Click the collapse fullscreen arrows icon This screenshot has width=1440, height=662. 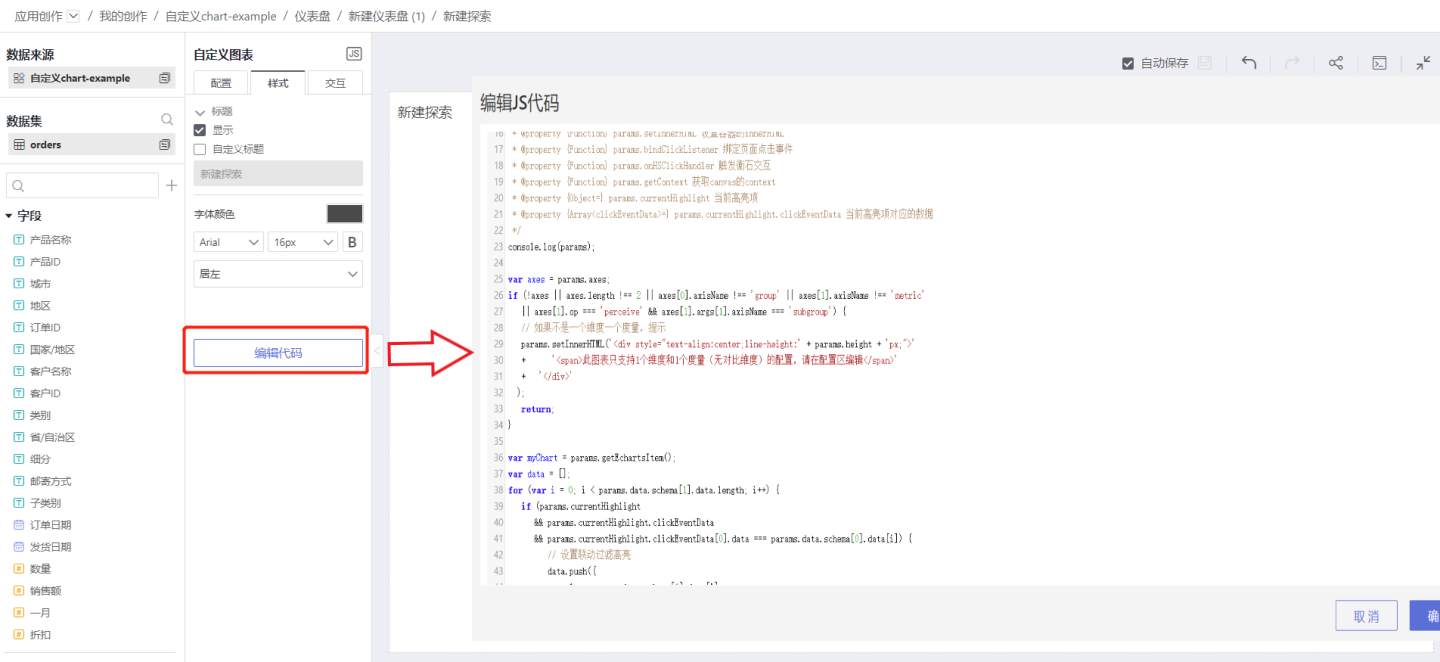pos(1423,63)
